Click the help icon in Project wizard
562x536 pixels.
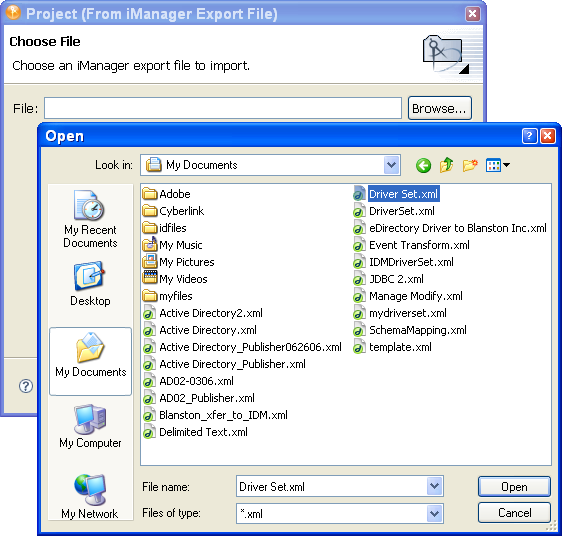coord(26,386)
